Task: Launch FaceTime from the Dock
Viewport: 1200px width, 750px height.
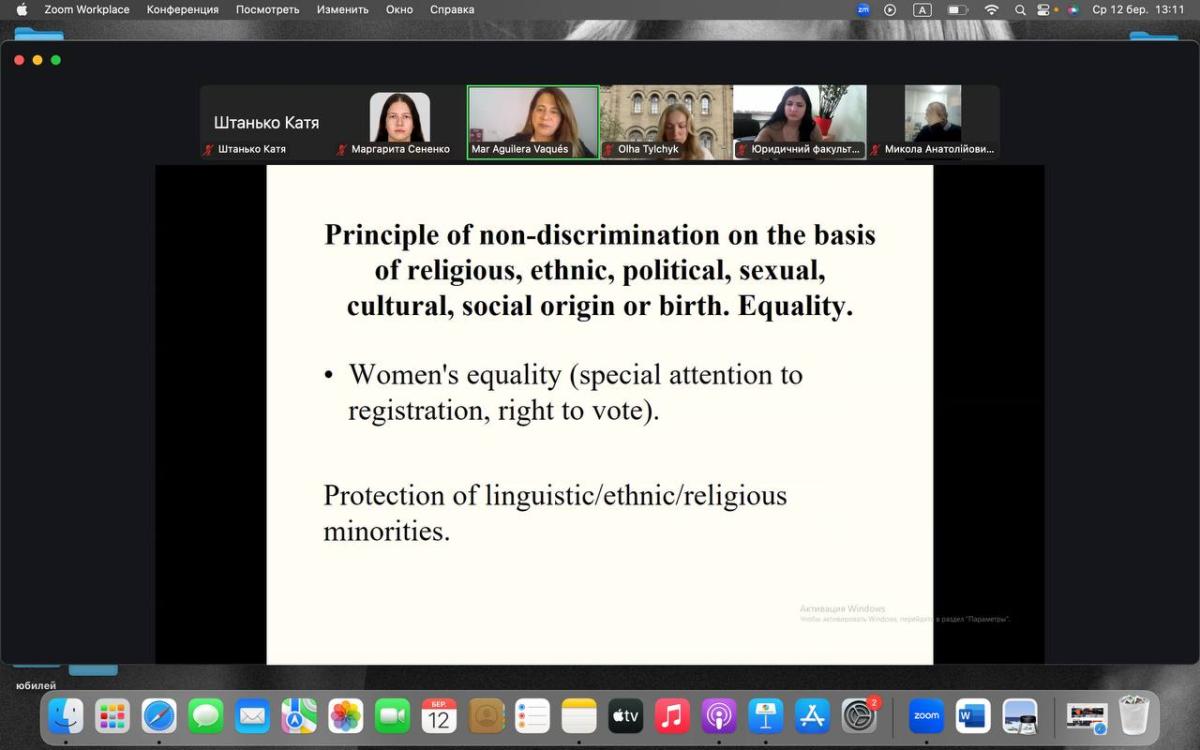Action: tap(393, 716)
